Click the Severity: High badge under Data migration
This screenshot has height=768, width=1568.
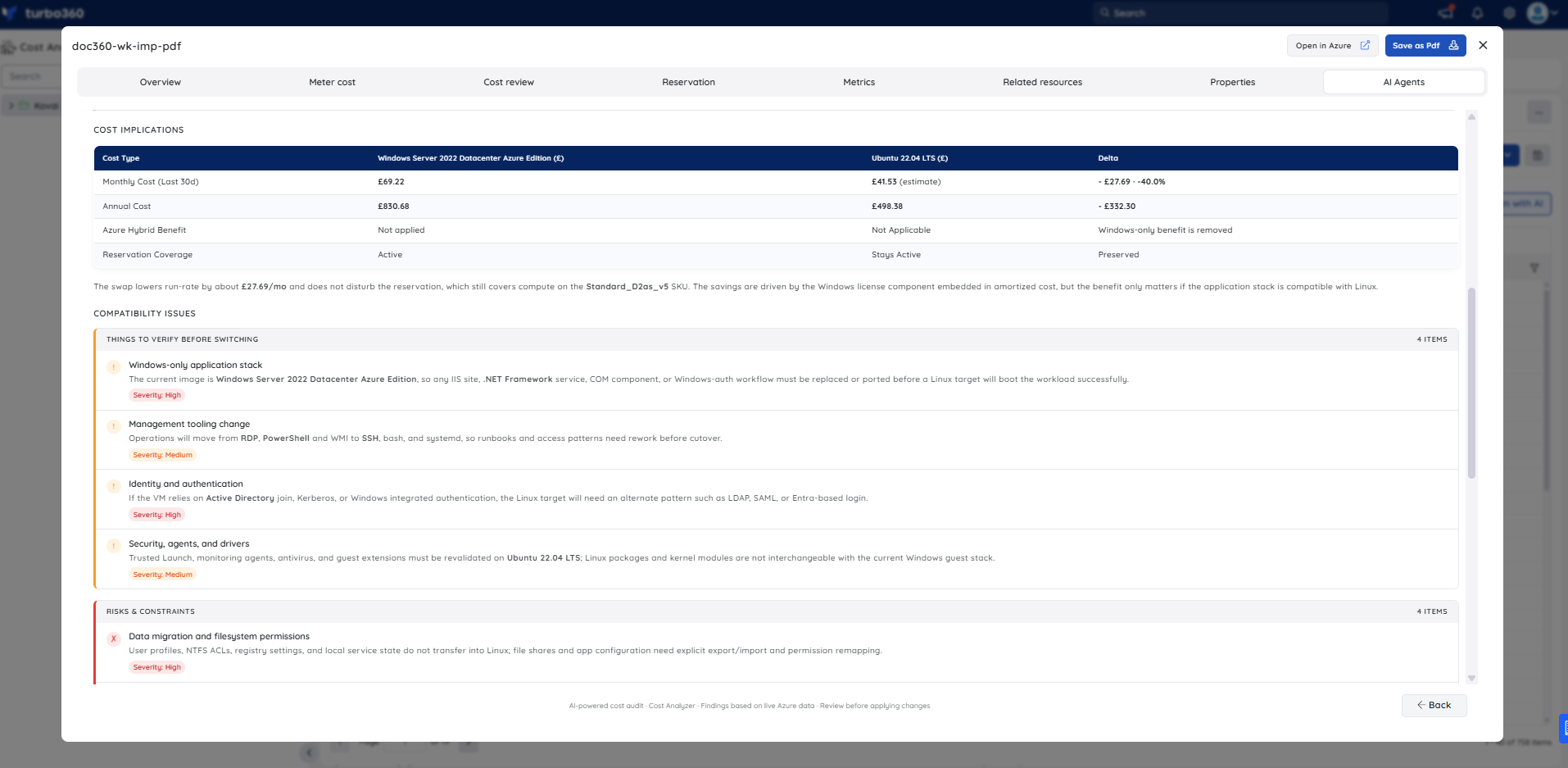click(x=157, y=667)
